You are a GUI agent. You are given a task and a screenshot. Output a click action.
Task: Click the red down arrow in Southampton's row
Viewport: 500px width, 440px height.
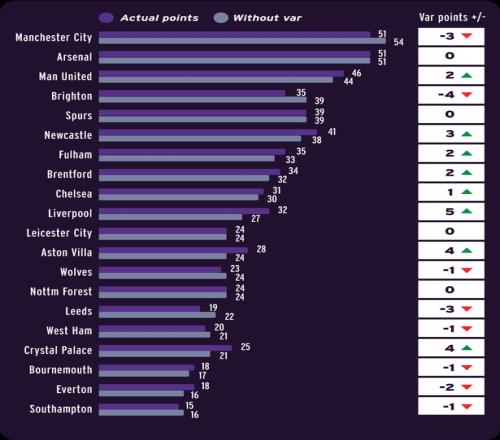click(467, 407)
